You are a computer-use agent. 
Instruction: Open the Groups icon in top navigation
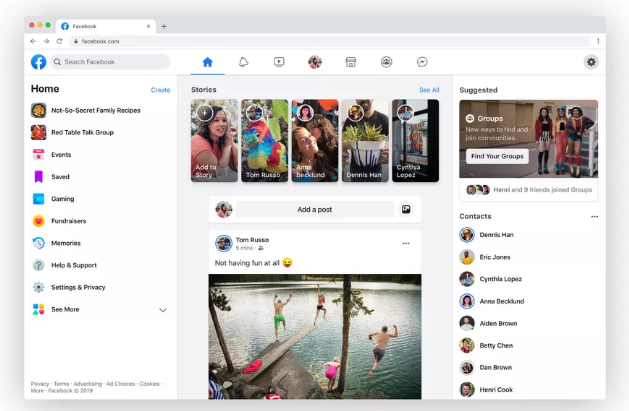coord(386,62)
